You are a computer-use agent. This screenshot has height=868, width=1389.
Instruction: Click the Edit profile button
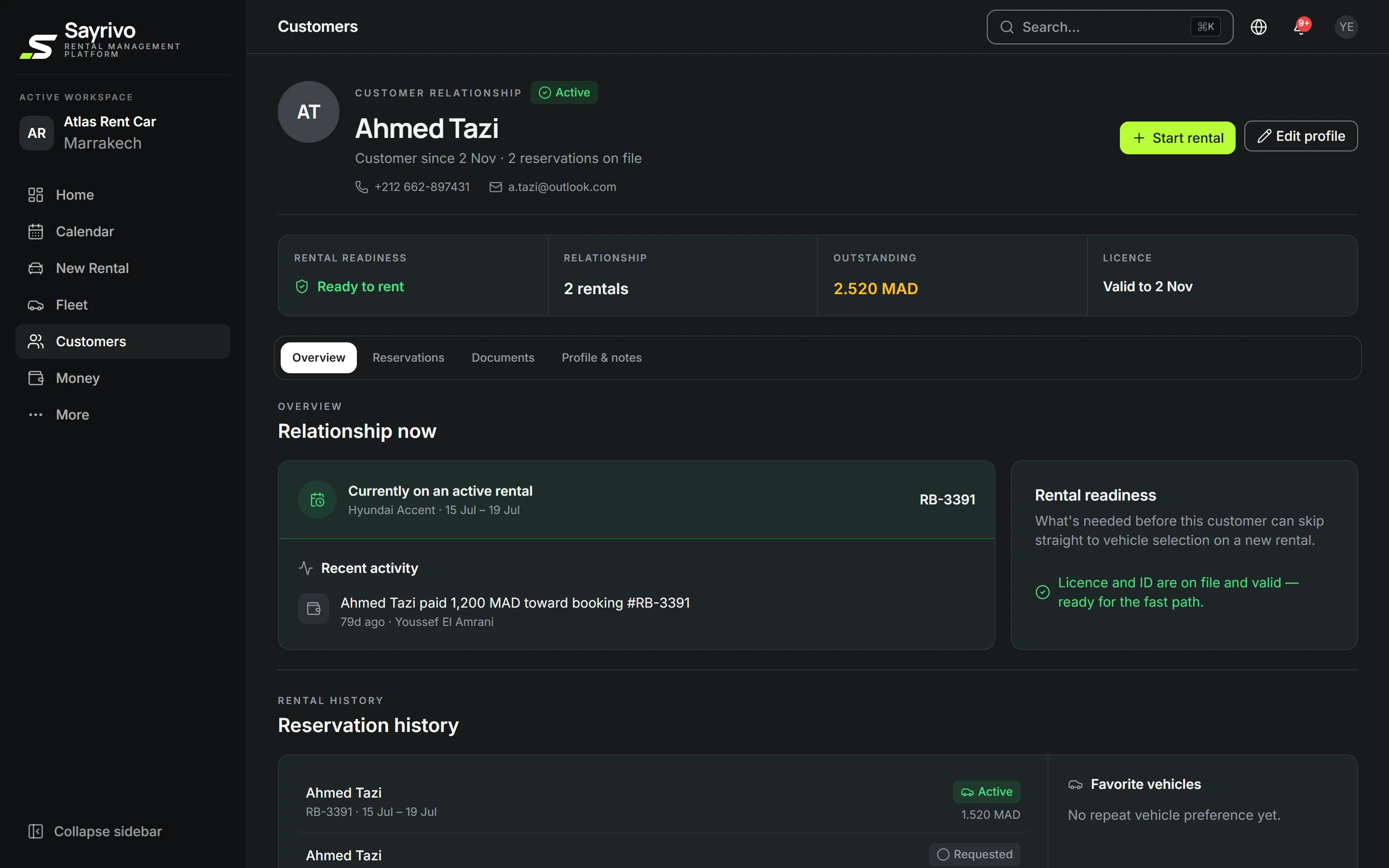point(1301,136)
